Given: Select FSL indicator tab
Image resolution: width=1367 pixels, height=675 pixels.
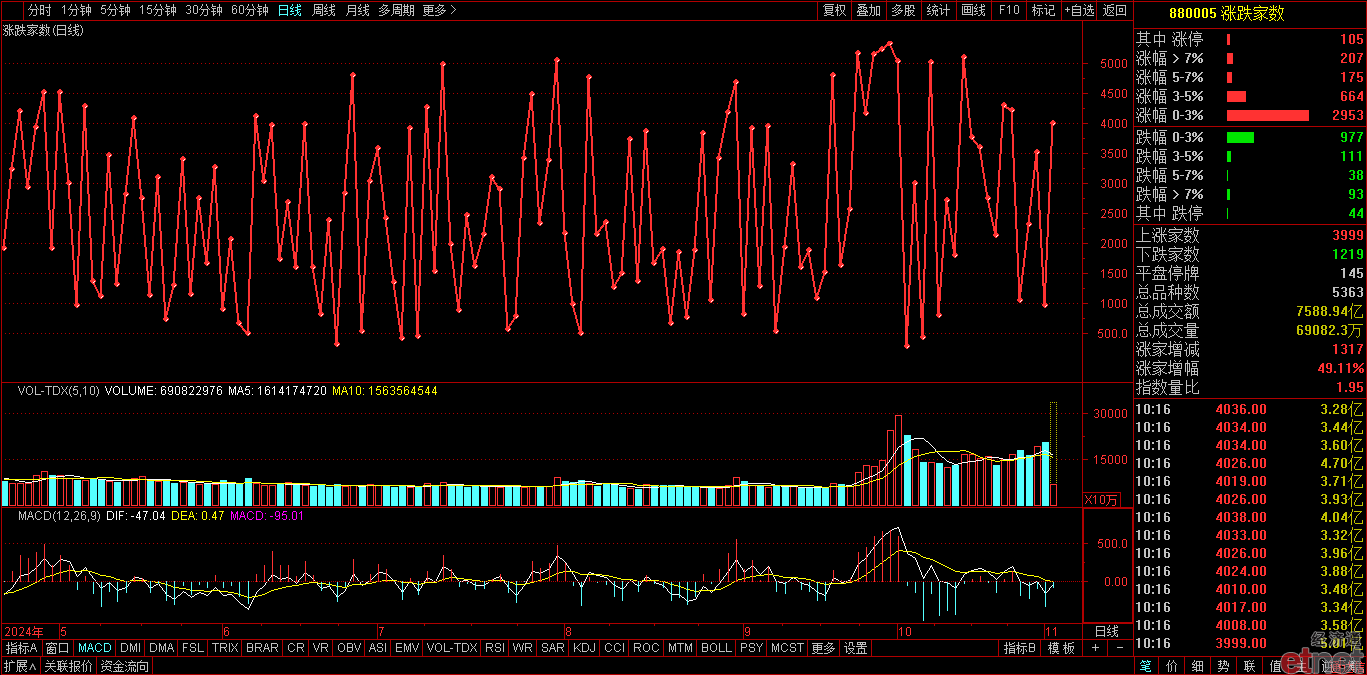Looking at the screenshot, I should tap(194, 648).
